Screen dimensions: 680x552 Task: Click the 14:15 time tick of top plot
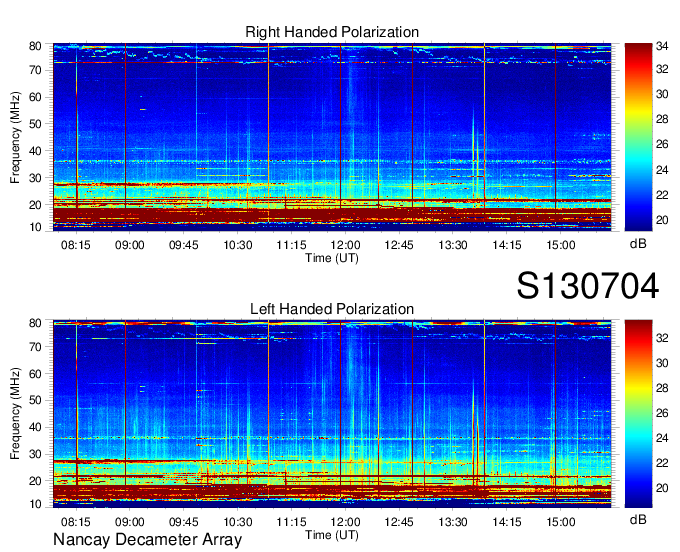[x=507, y=245]
